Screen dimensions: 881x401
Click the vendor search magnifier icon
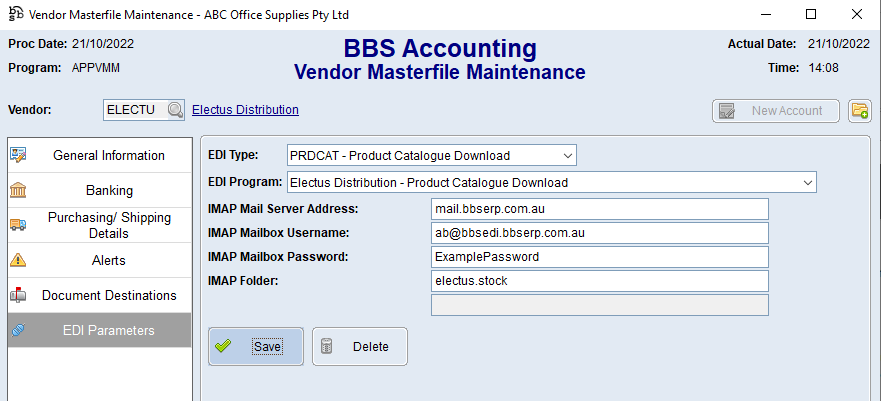[x=175, y=110]
